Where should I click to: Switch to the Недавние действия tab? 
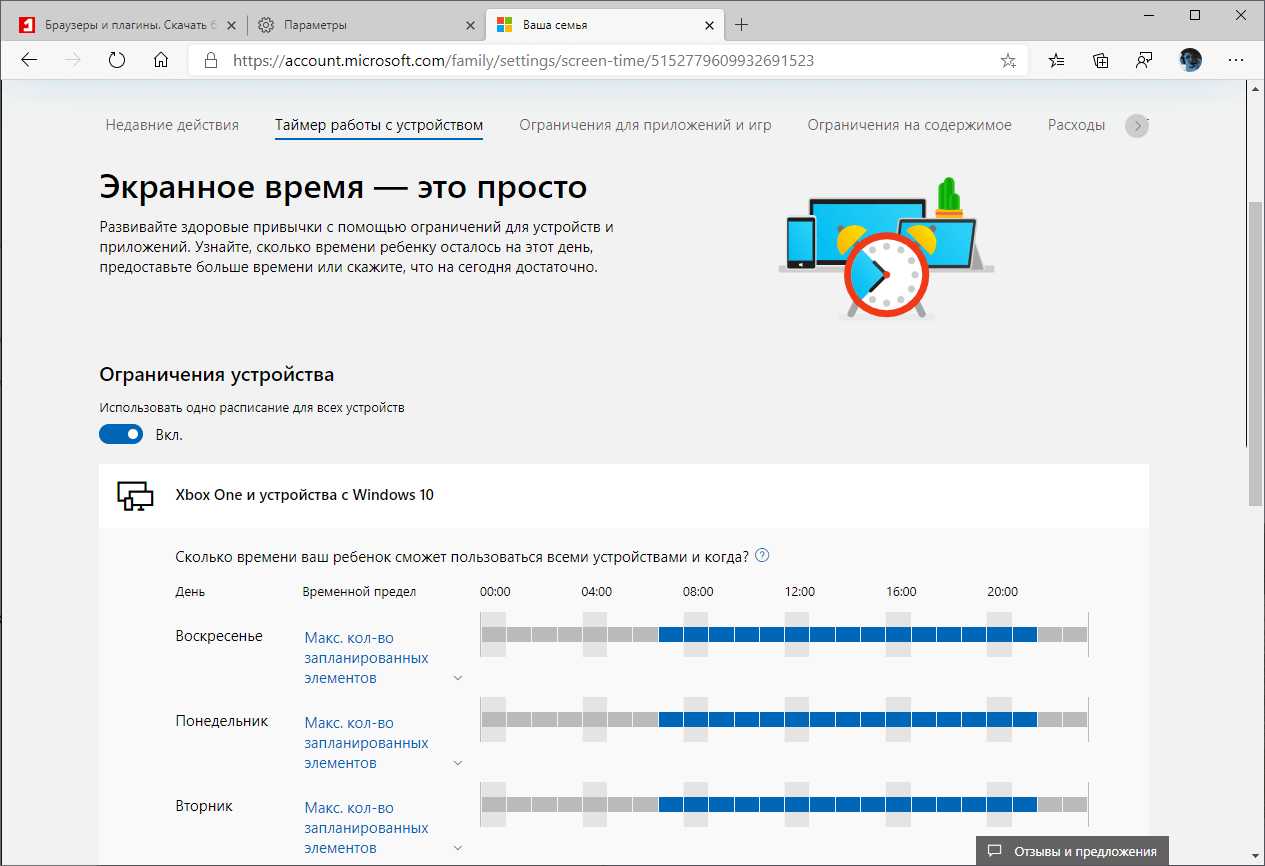pos(171,125)
